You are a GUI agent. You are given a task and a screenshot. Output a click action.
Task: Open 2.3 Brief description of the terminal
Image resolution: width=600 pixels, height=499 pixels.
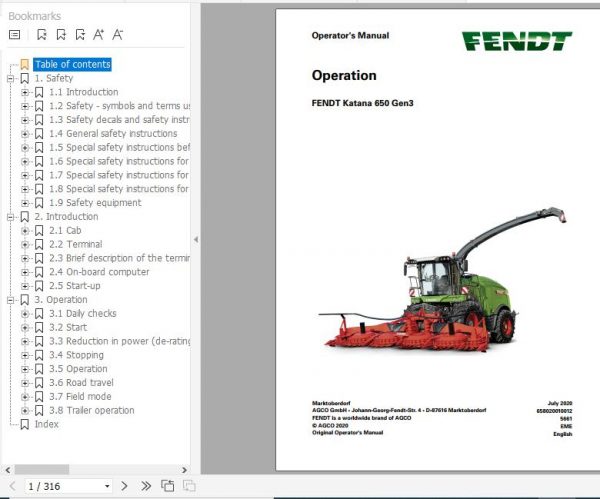(x=119, y=258)
